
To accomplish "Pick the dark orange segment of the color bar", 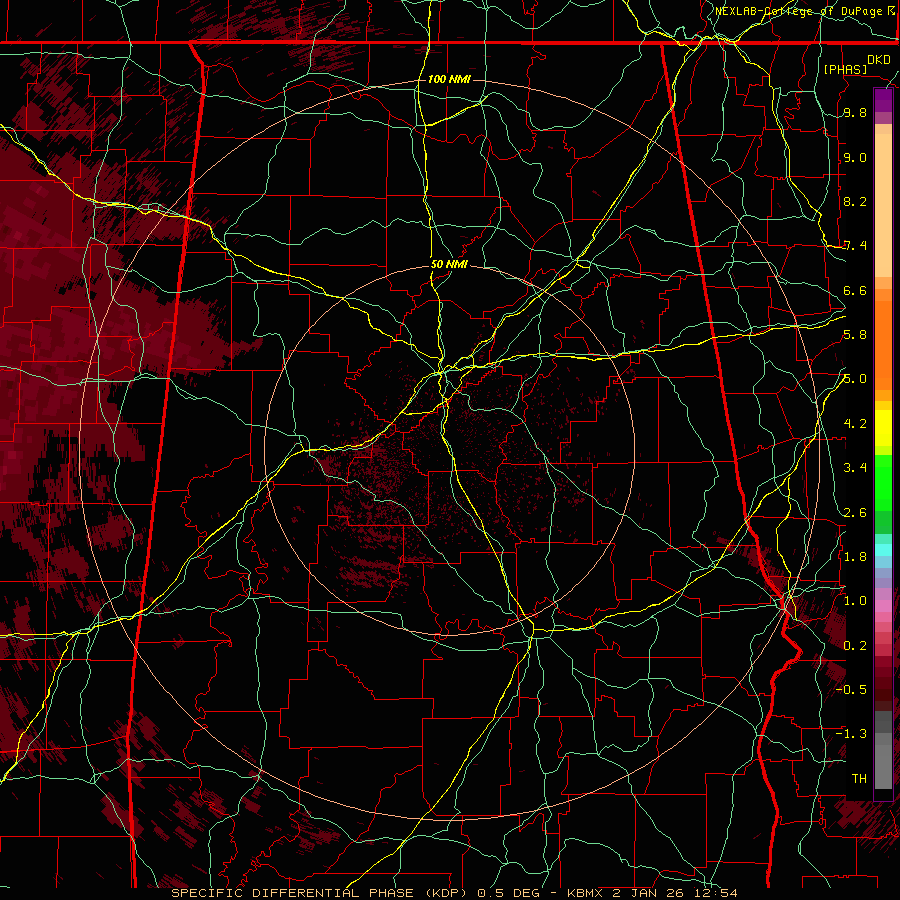I will coord(883,344).
